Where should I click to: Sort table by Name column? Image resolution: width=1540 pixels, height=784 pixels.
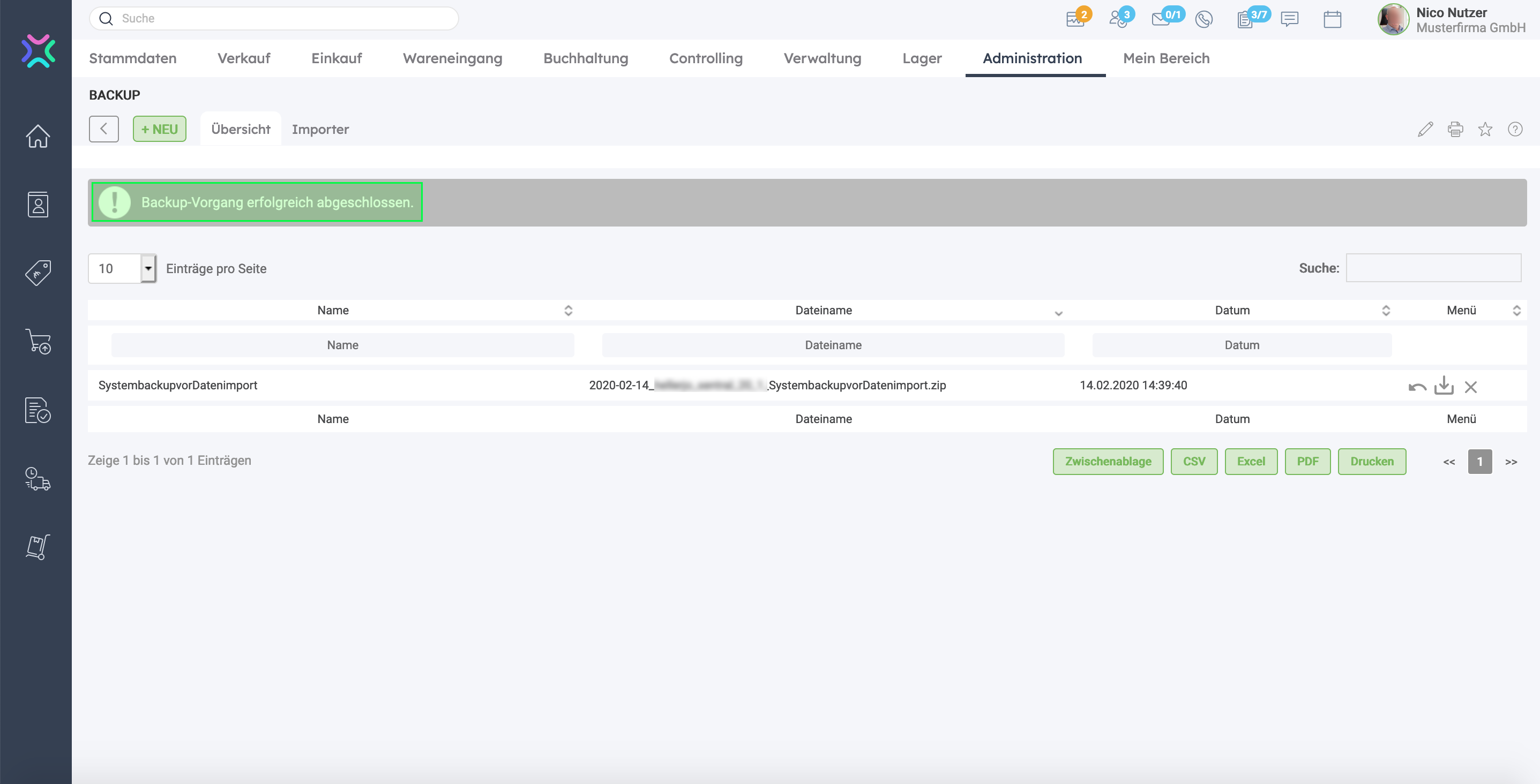333,310
